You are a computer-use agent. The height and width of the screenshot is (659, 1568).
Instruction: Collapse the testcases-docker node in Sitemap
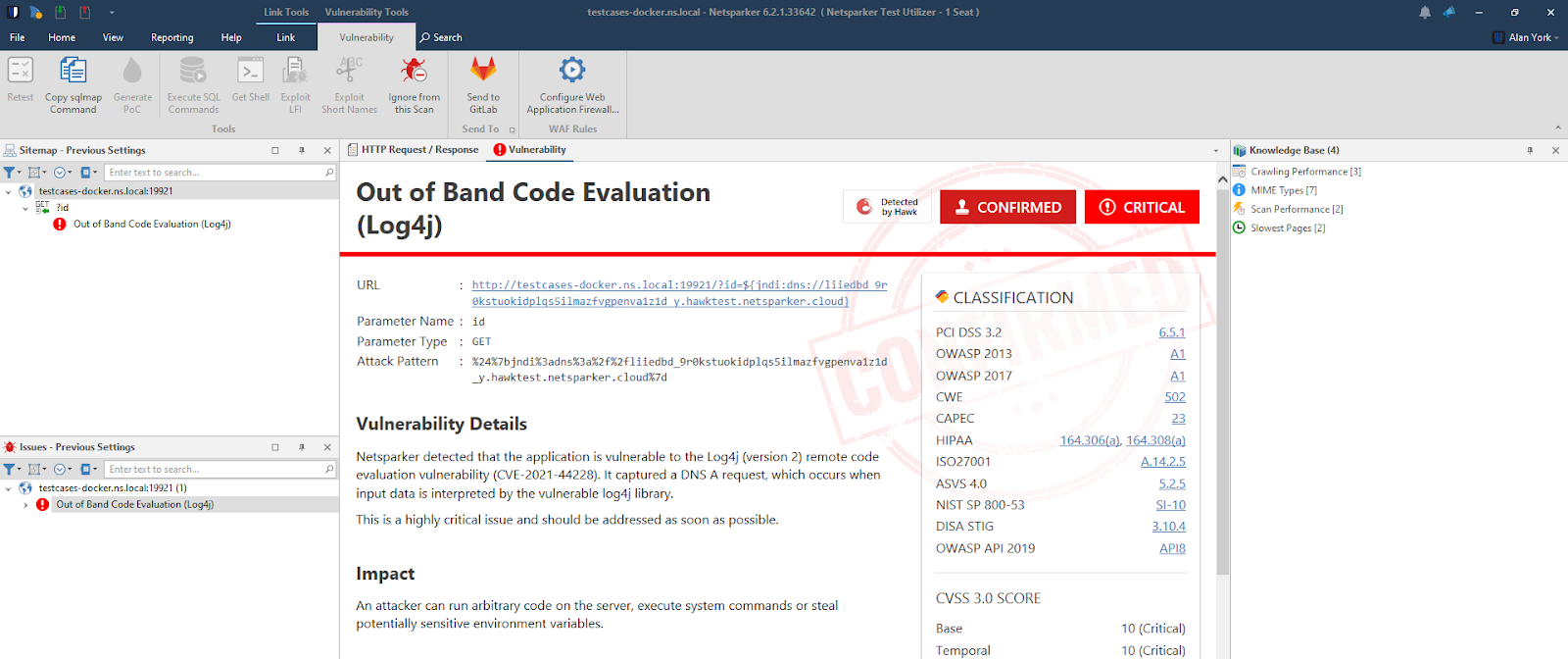click(9, 192)
